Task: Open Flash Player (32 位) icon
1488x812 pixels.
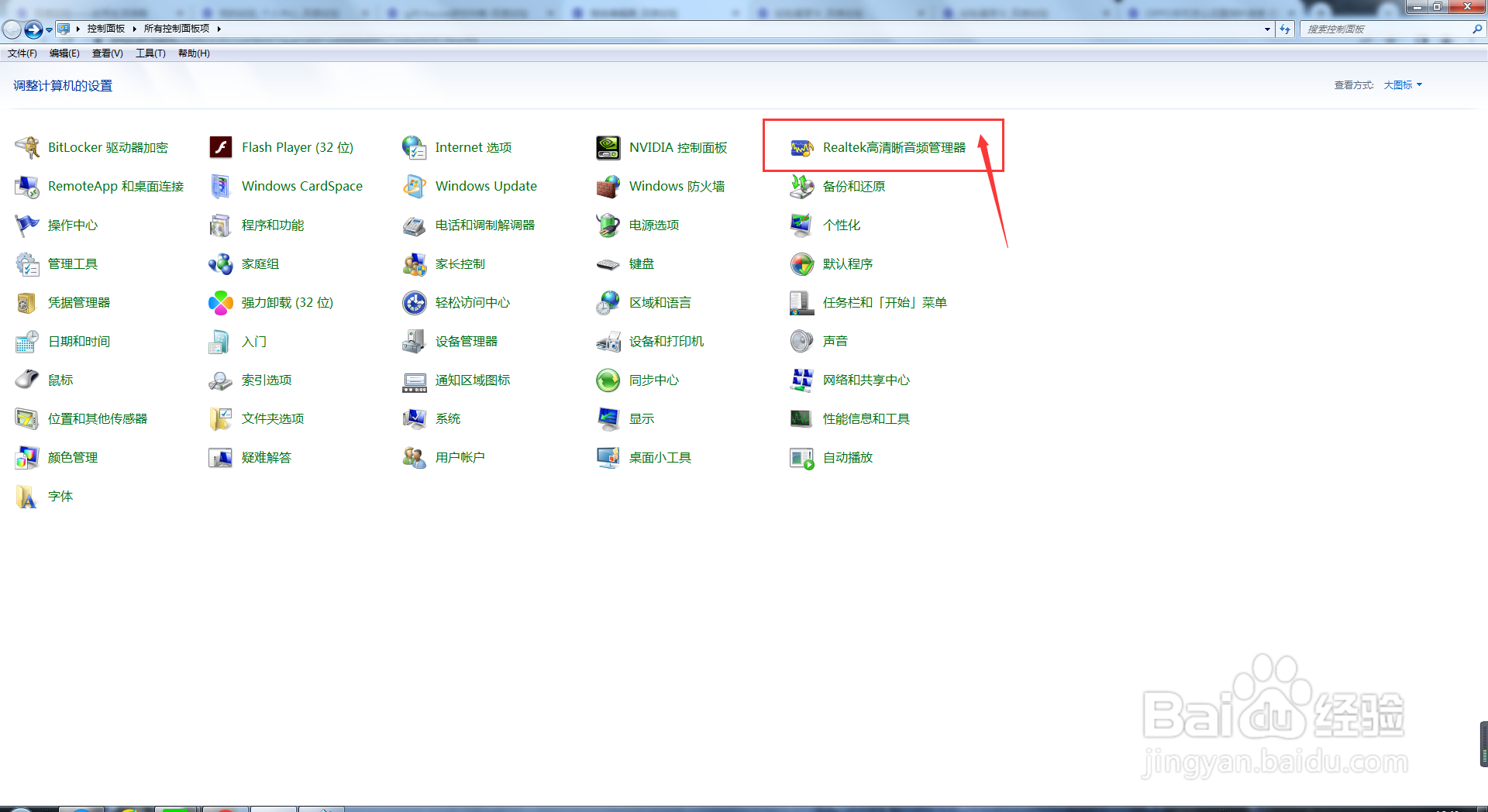Action: tap(221, 147)
